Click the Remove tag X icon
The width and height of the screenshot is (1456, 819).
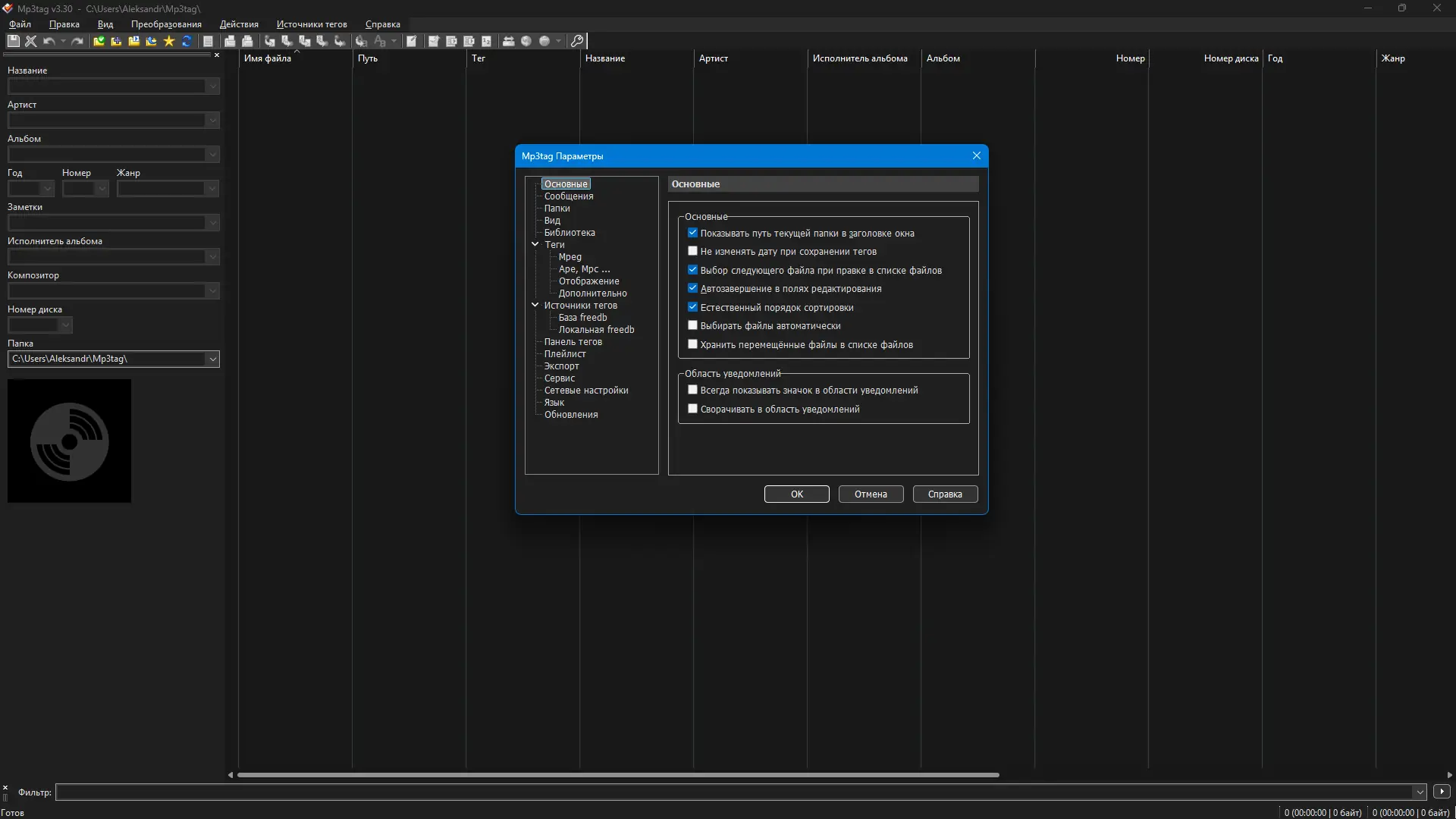[31, 41]
